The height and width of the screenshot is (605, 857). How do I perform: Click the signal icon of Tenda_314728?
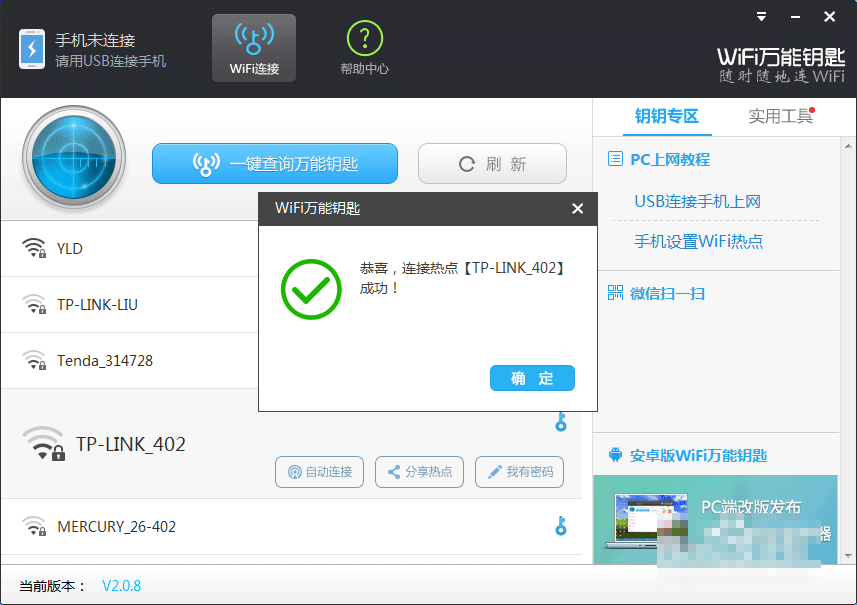coord(33,360)
